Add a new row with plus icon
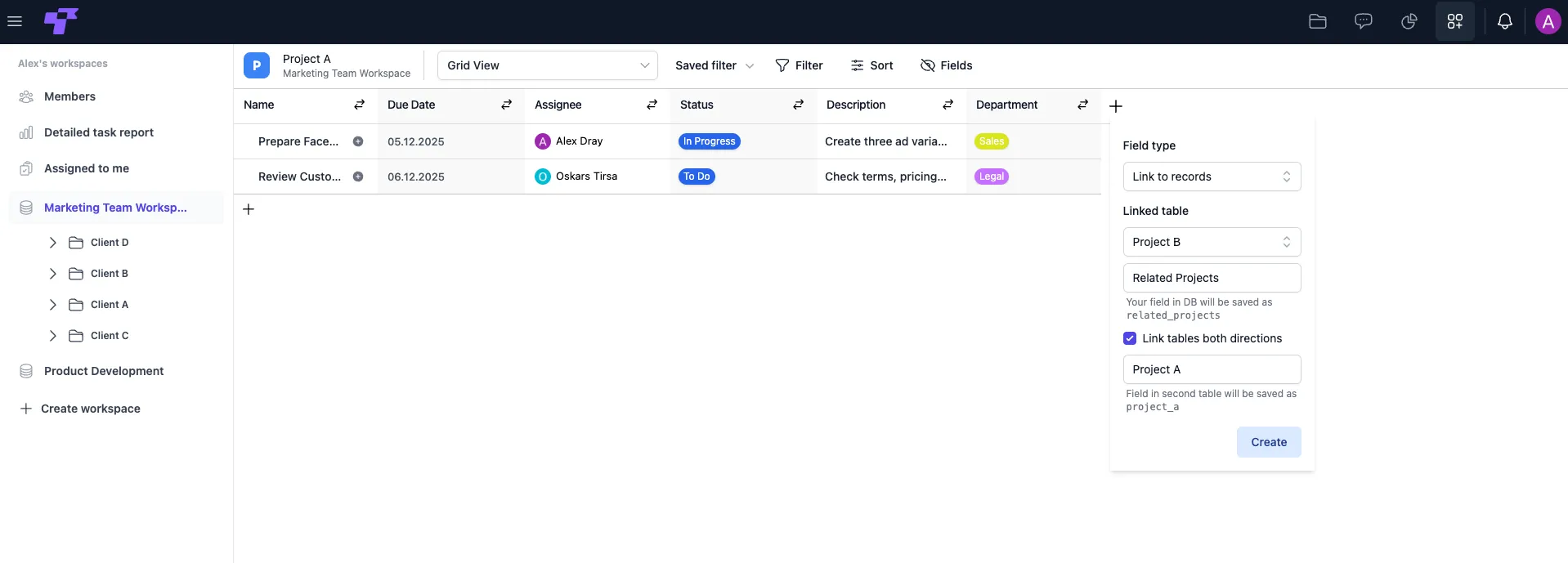 [249, 209]
